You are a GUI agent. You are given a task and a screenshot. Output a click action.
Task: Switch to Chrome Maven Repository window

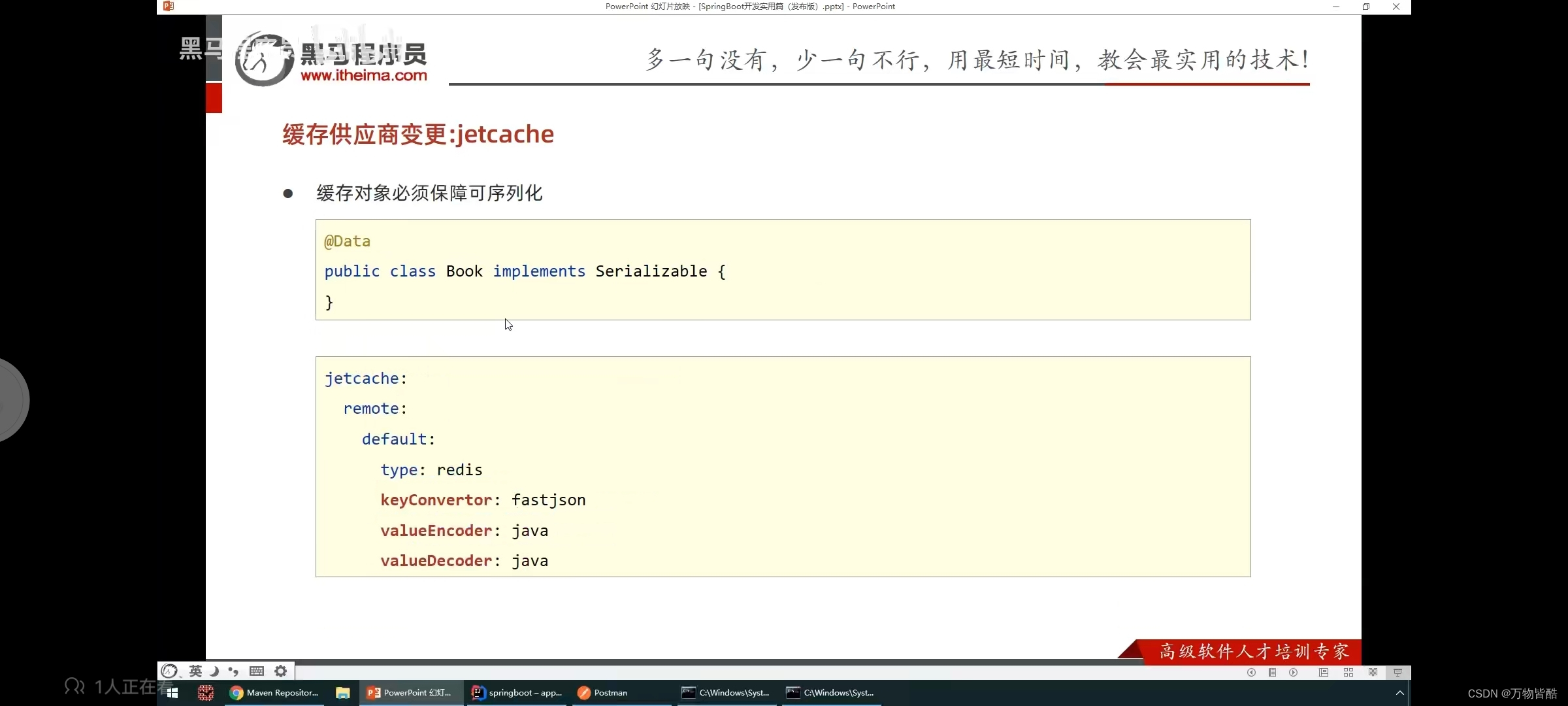coord(274,693)
